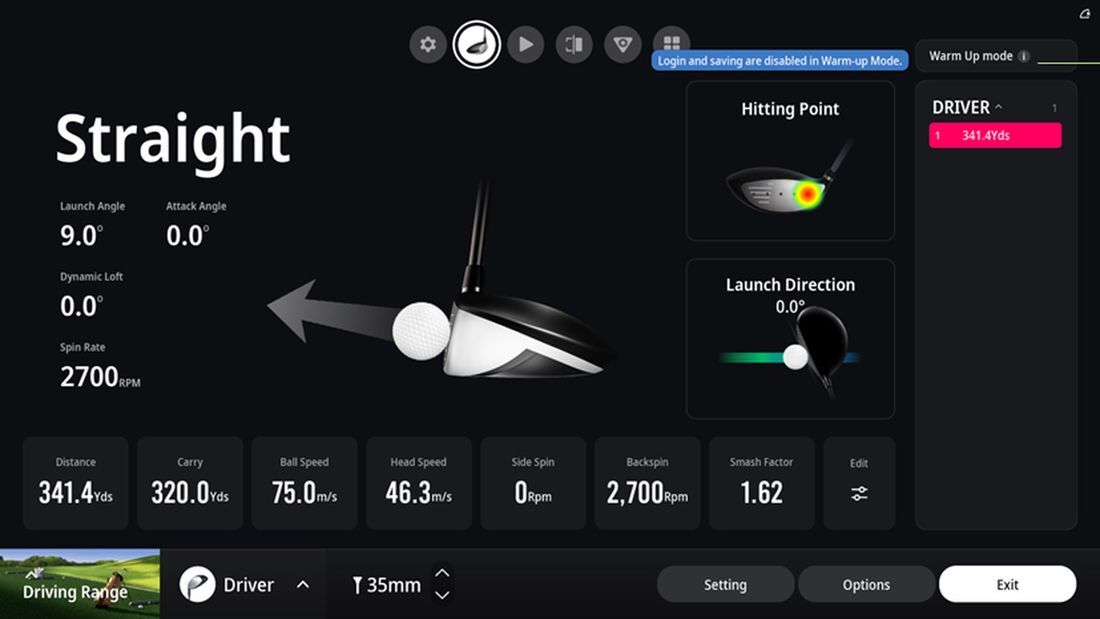Image resolution: width=1100 pixels, height=619 pixels.
Task: Play the swing replay video
Action: click(x=525, y=44)
